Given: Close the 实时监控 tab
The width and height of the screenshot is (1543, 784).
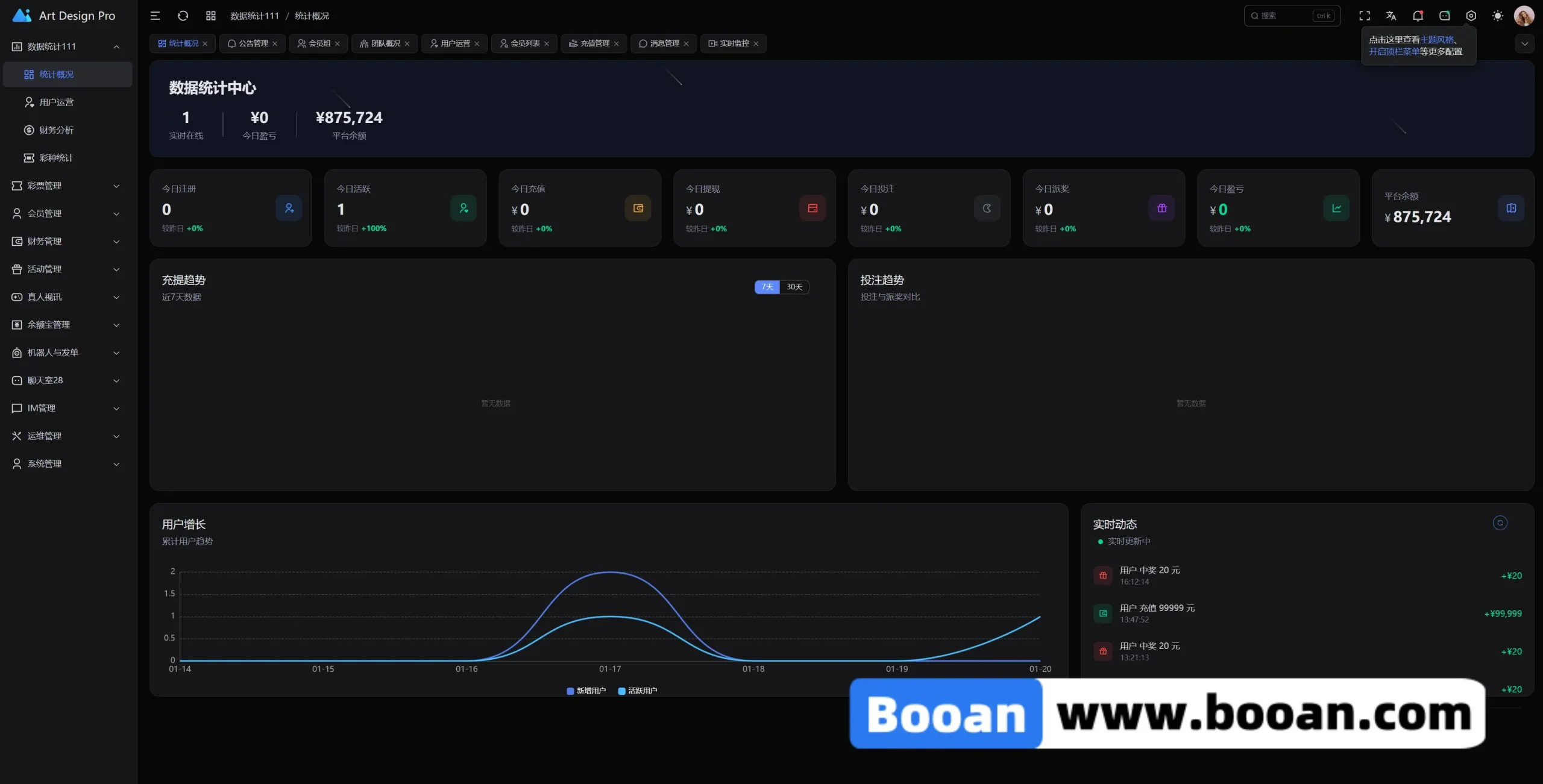Looking at the screenshot, I should [756, 43].
